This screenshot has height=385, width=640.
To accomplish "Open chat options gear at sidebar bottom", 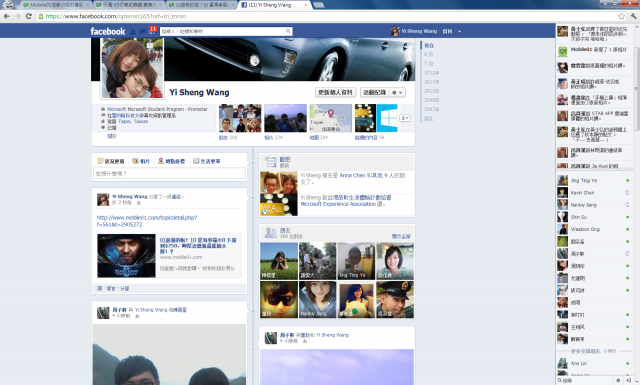I will [x=618, y=381].
